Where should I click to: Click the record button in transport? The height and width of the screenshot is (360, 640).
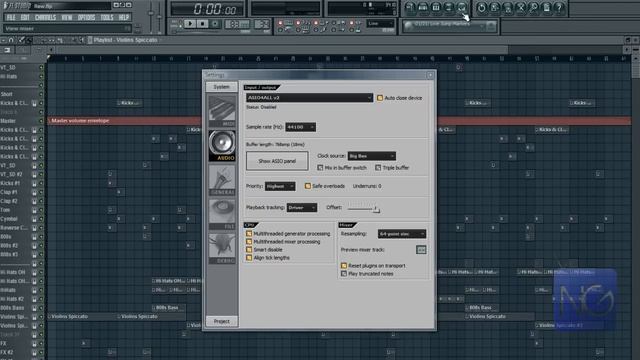coord(215,24)
